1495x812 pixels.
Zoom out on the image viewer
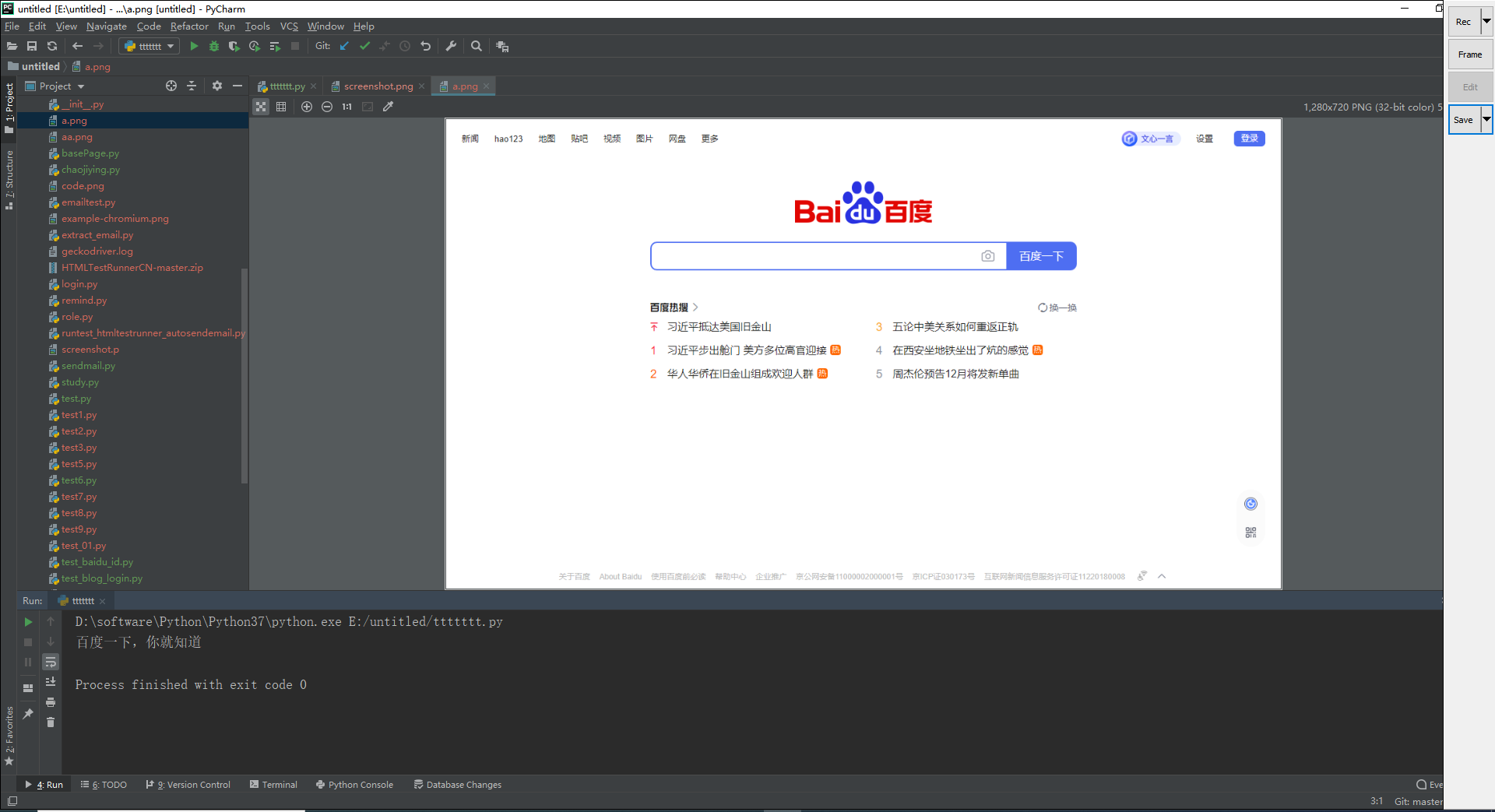[327, 107]
